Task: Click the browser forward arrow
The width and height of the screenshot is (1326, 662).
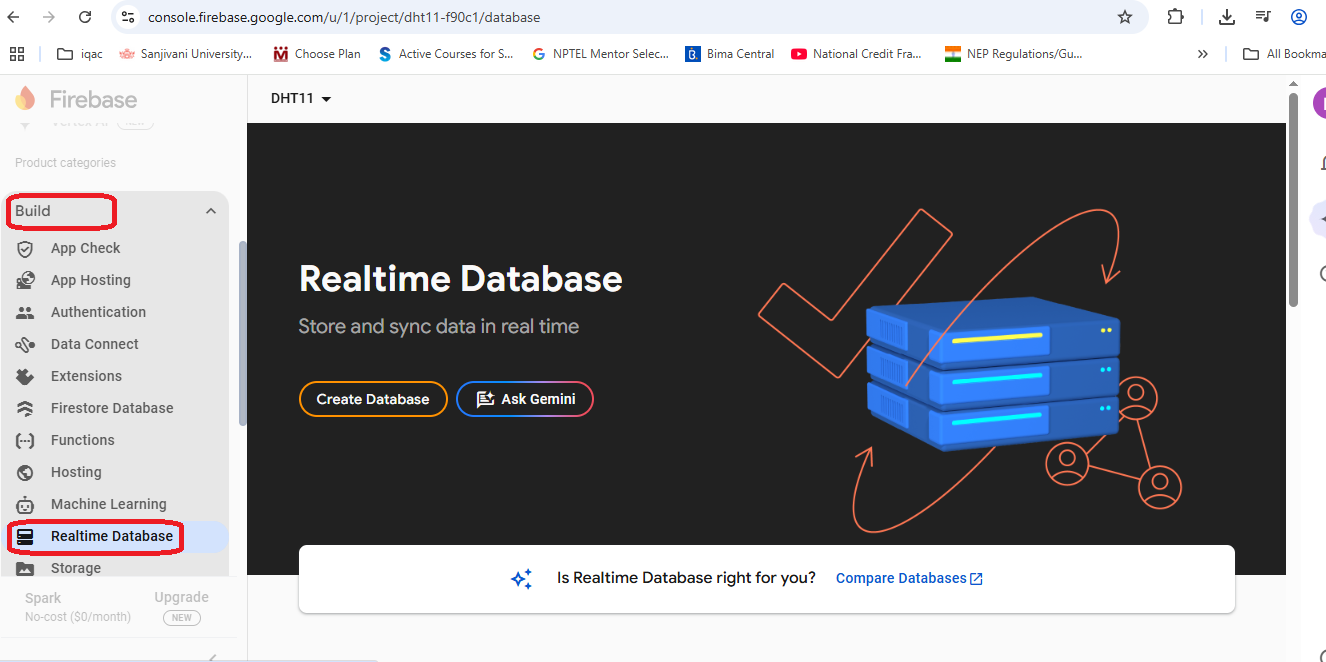Action: point(49,17)
